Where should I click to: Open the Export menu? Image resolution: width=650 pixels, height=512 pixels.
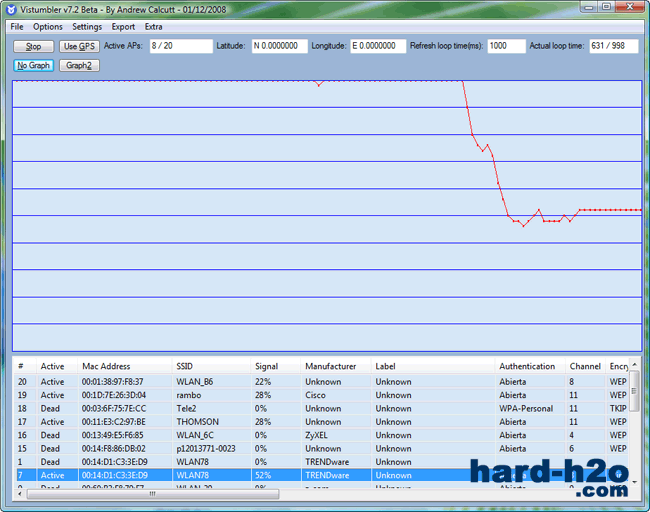click(x=123, y=26)
